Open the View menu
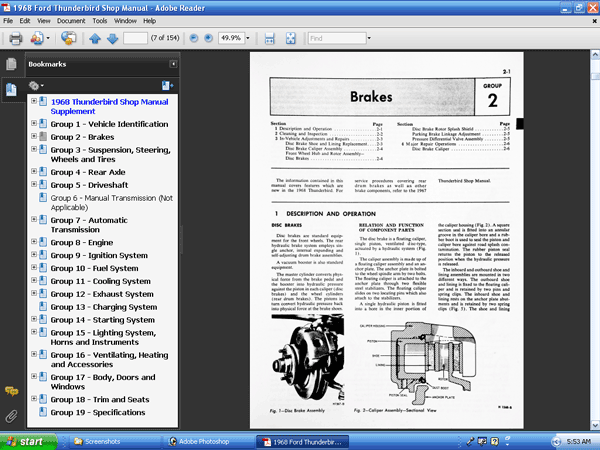The height and width of the screenshot is (450, 600). pyautogui.click(x=44, y=21)
